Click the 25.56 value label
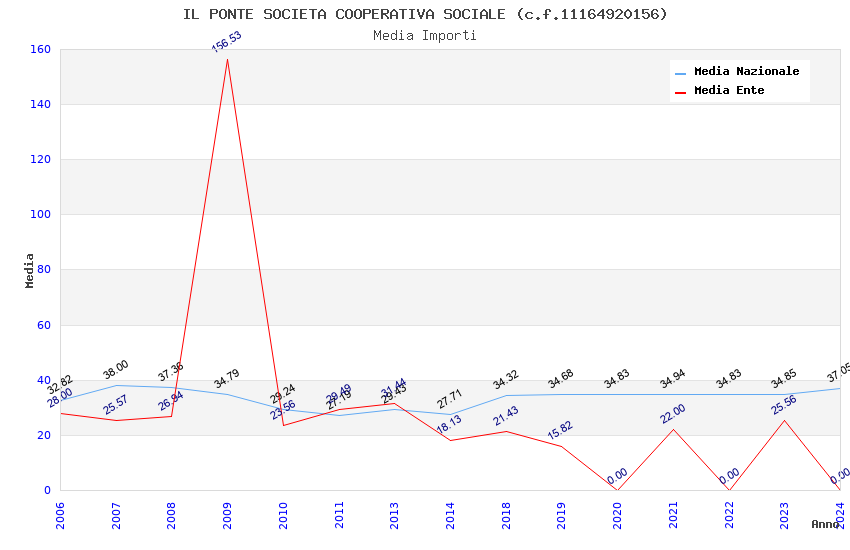The height and width of the screenshot is (550, 850). tap(784, 405)
